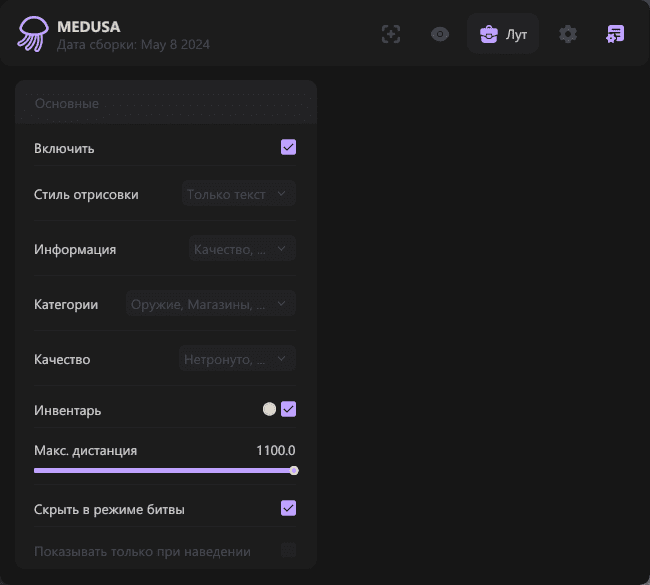The width and height of the screenshot is (650, 585).
Task: Click the Medusa jellyfish logo
Action: [x=31, y=33]
